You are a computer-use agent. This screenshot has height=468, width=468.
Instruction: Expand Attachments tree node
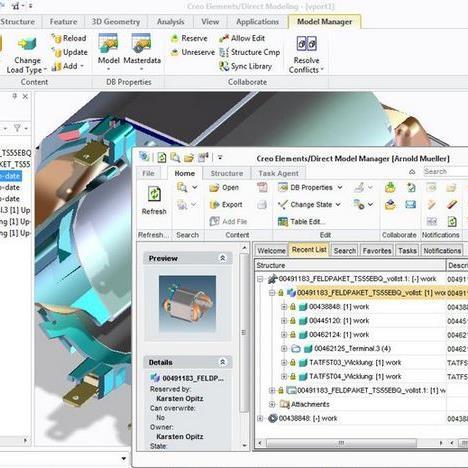click(x=272, y=404)
